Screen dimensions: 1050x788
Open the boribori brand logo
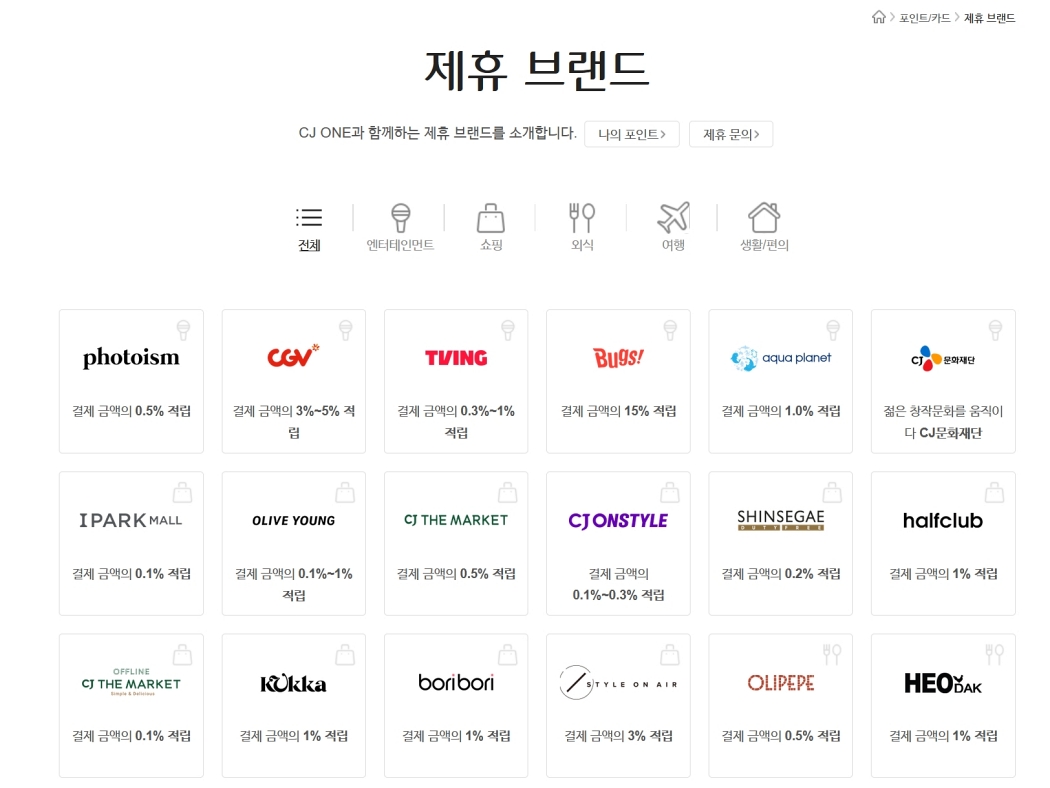[456, 682]
